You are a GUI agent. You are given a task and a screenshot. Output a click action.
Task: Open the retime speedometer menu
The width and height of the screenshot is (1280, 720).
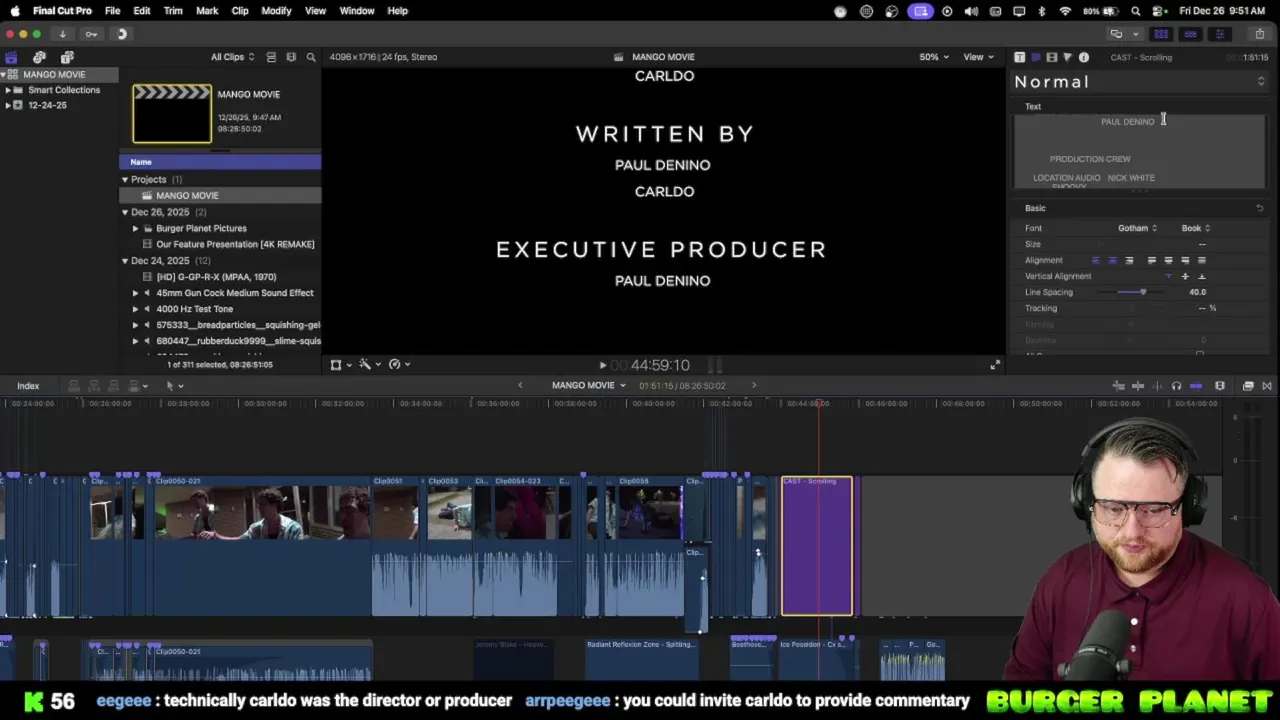(397, 365)
